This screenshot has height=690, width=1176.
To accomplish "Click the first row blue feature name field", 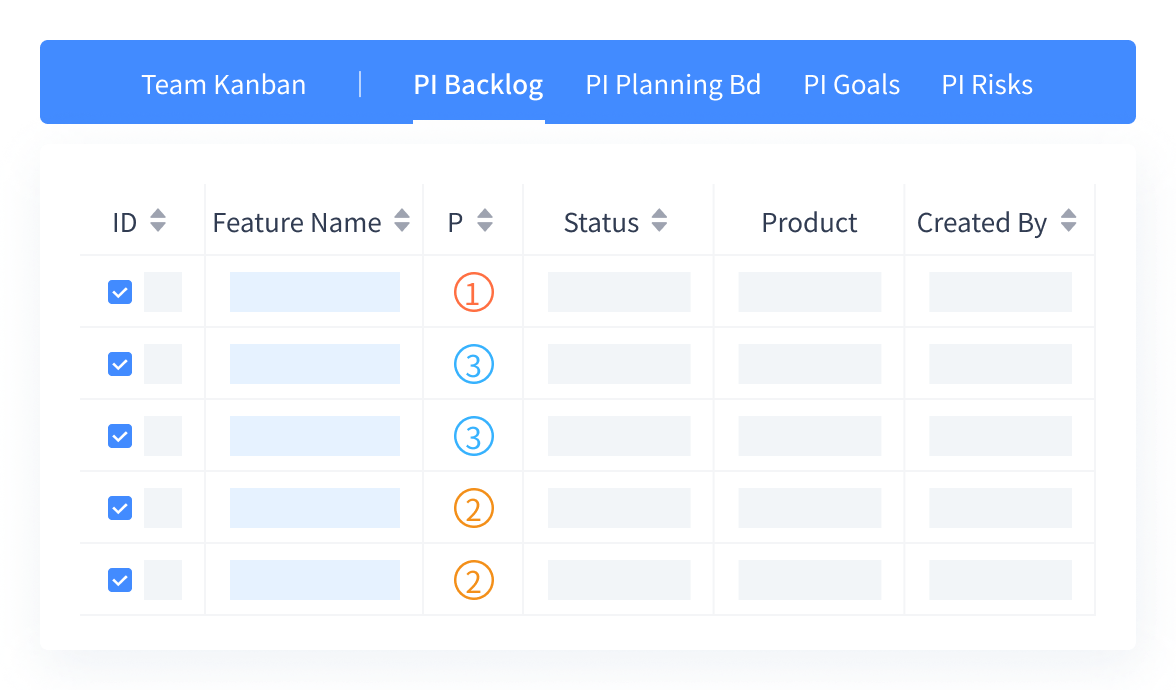I will 315,292.
